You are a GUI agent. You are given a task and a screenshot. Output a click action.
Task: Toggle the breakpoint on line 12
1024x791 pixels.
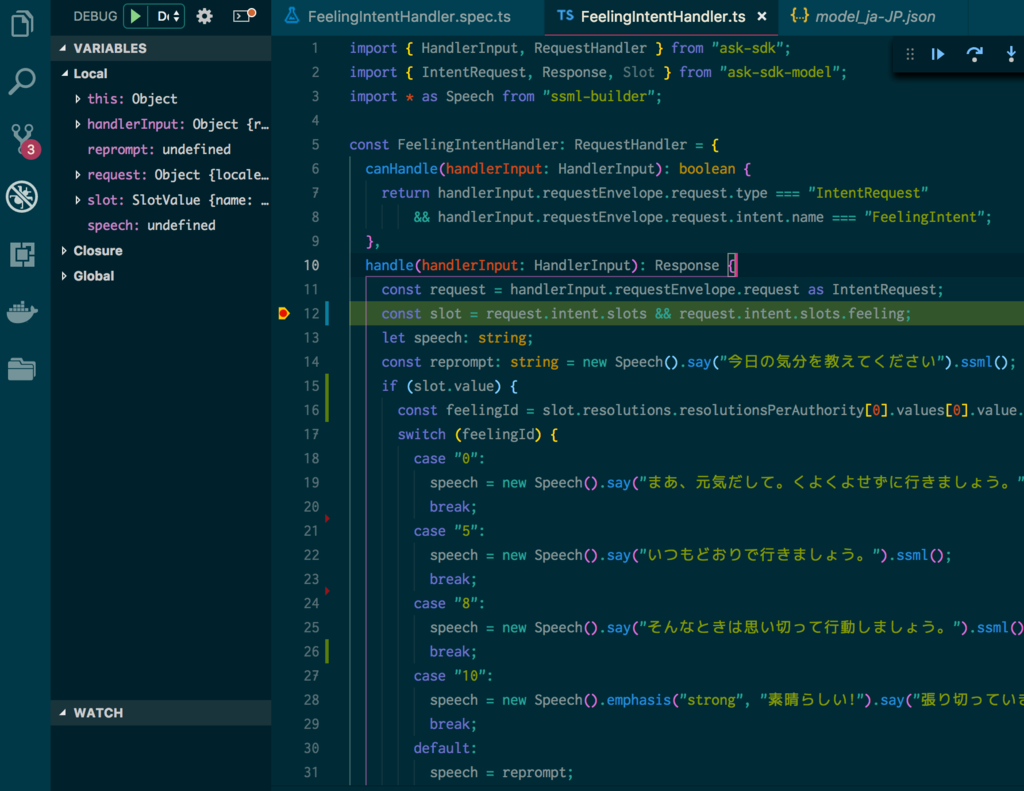(283, 314)
